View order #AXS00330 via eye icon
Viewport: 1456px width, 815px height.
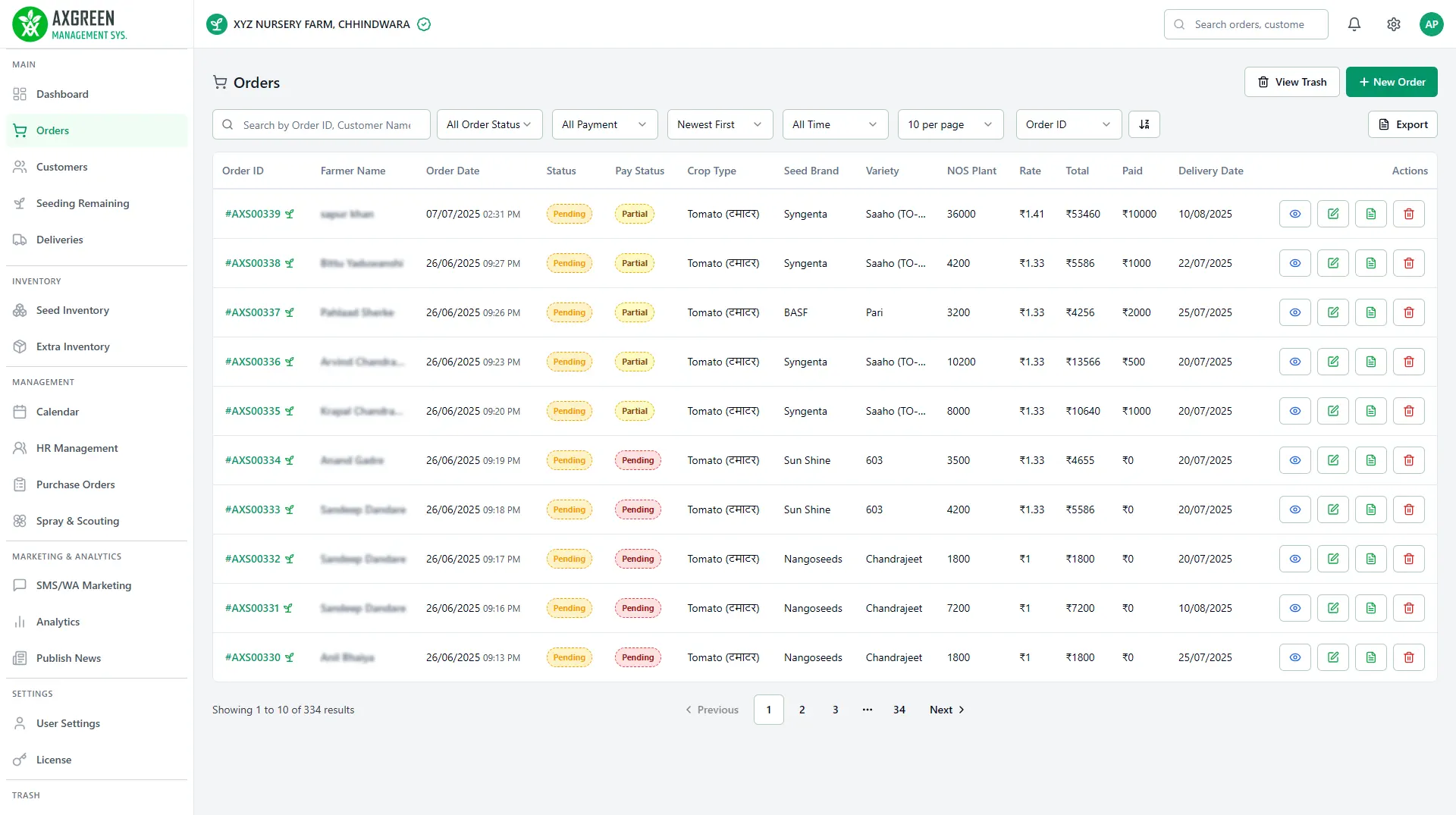tap(1294, 657)
